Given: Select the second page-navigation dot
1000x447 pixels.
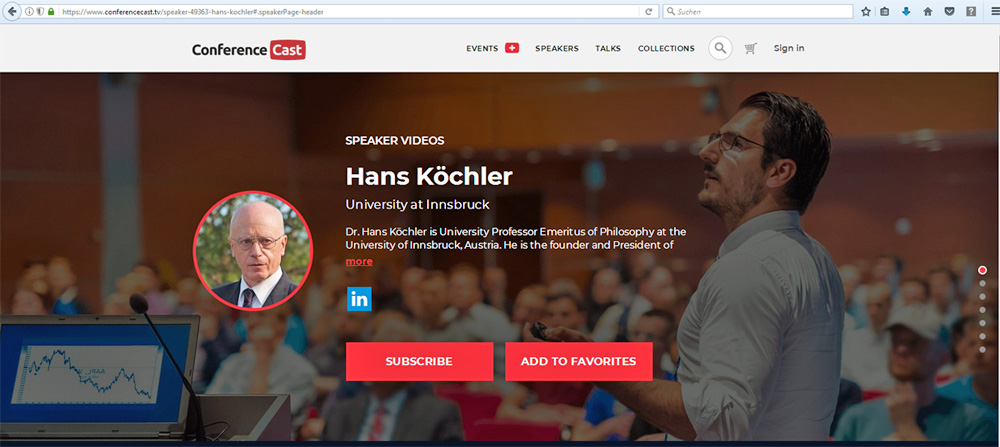Looking at the screenshot, I should click(982, 283).
